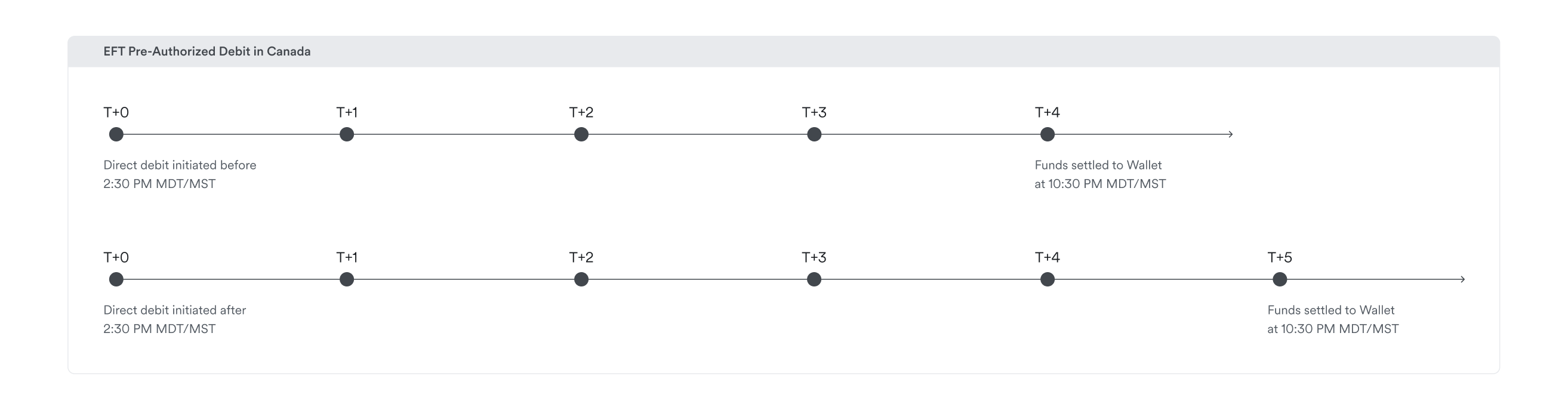Image resolution: width=1568 pixels, height=410 pixels.
Task: Click the arrowhead ending the upper timeline
Action: pyautogui.click(x=1230, y=134)
